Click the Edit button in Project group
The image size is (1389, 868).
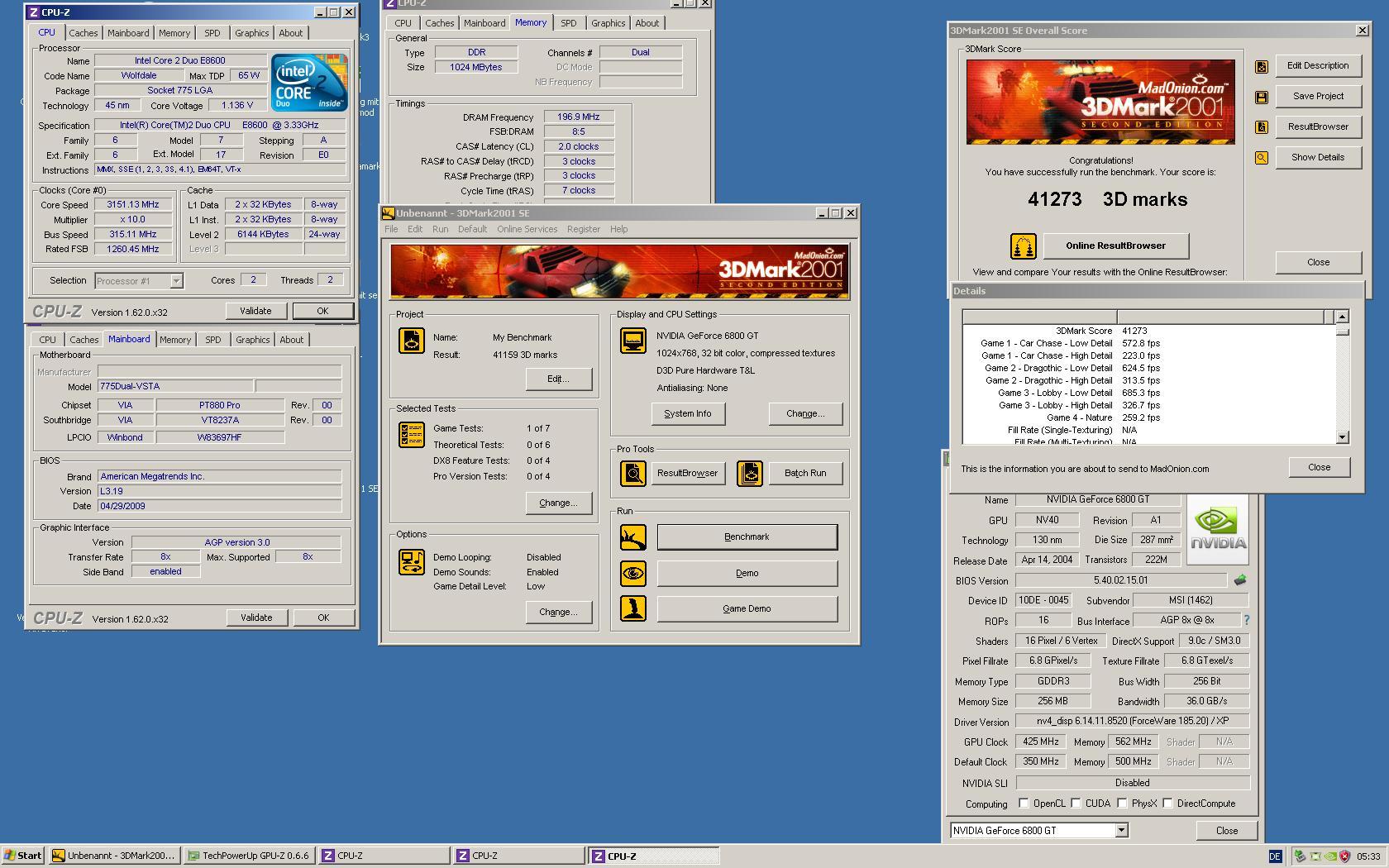click(x=558, y=379)
